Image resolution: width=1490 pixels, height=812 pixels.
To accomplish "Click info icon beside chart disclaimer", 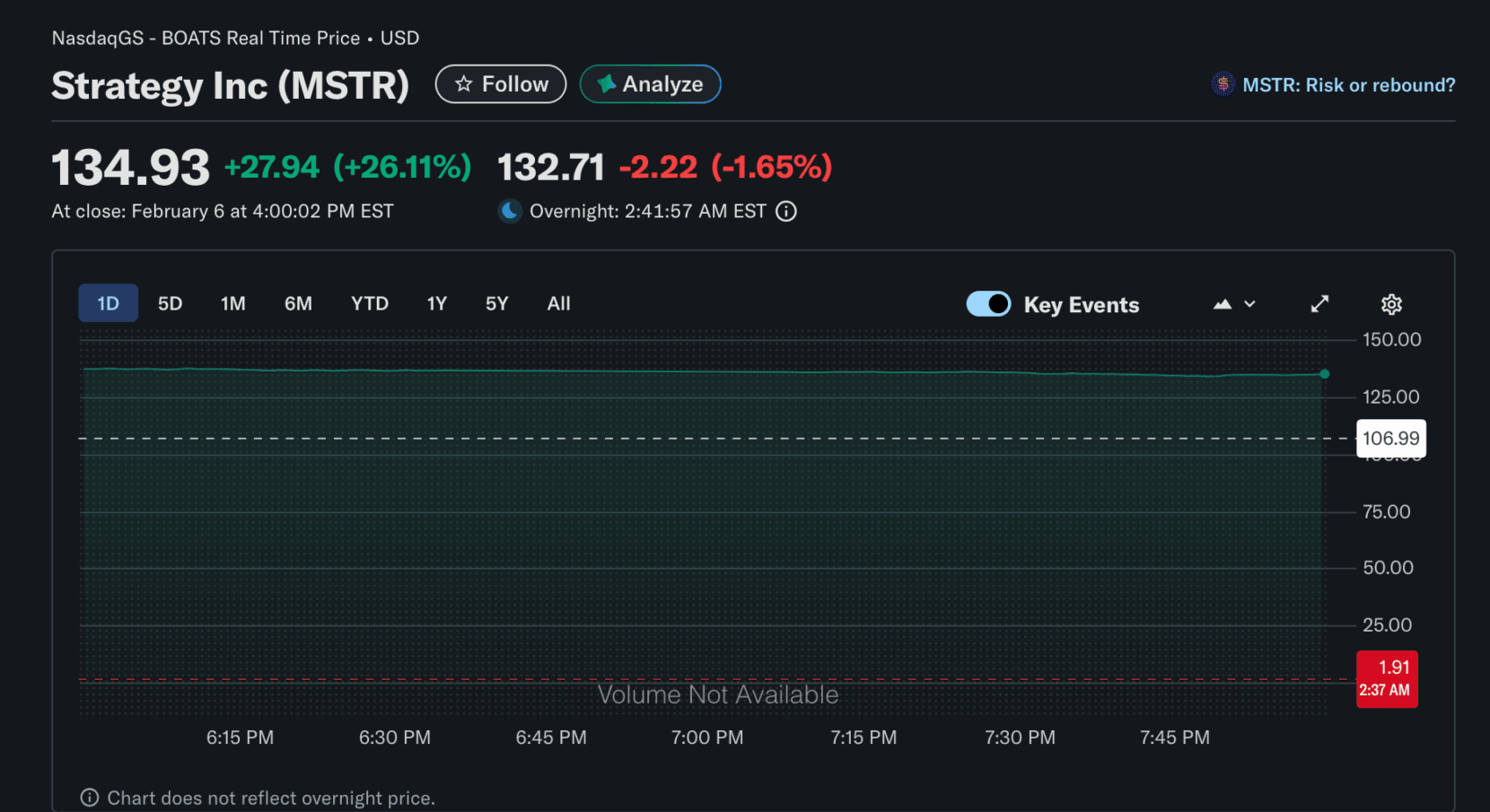I will click(90, 798).
